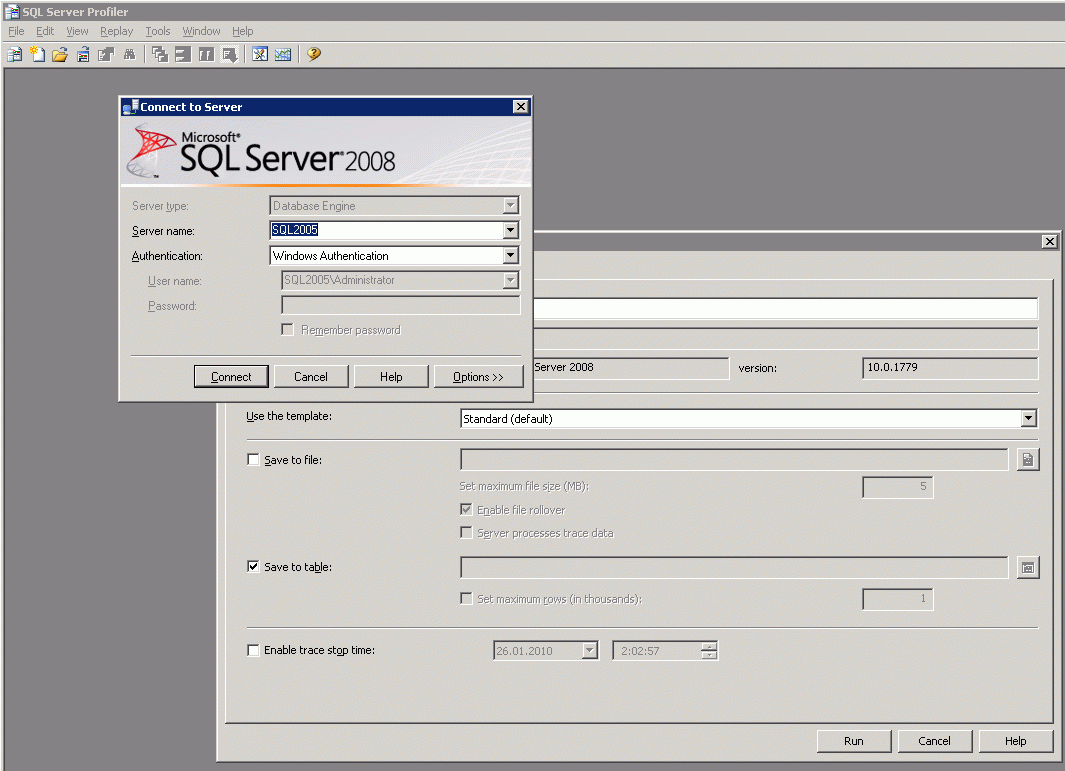Click the stacked horizontal bars toolbar icon

tap(183, 54)
